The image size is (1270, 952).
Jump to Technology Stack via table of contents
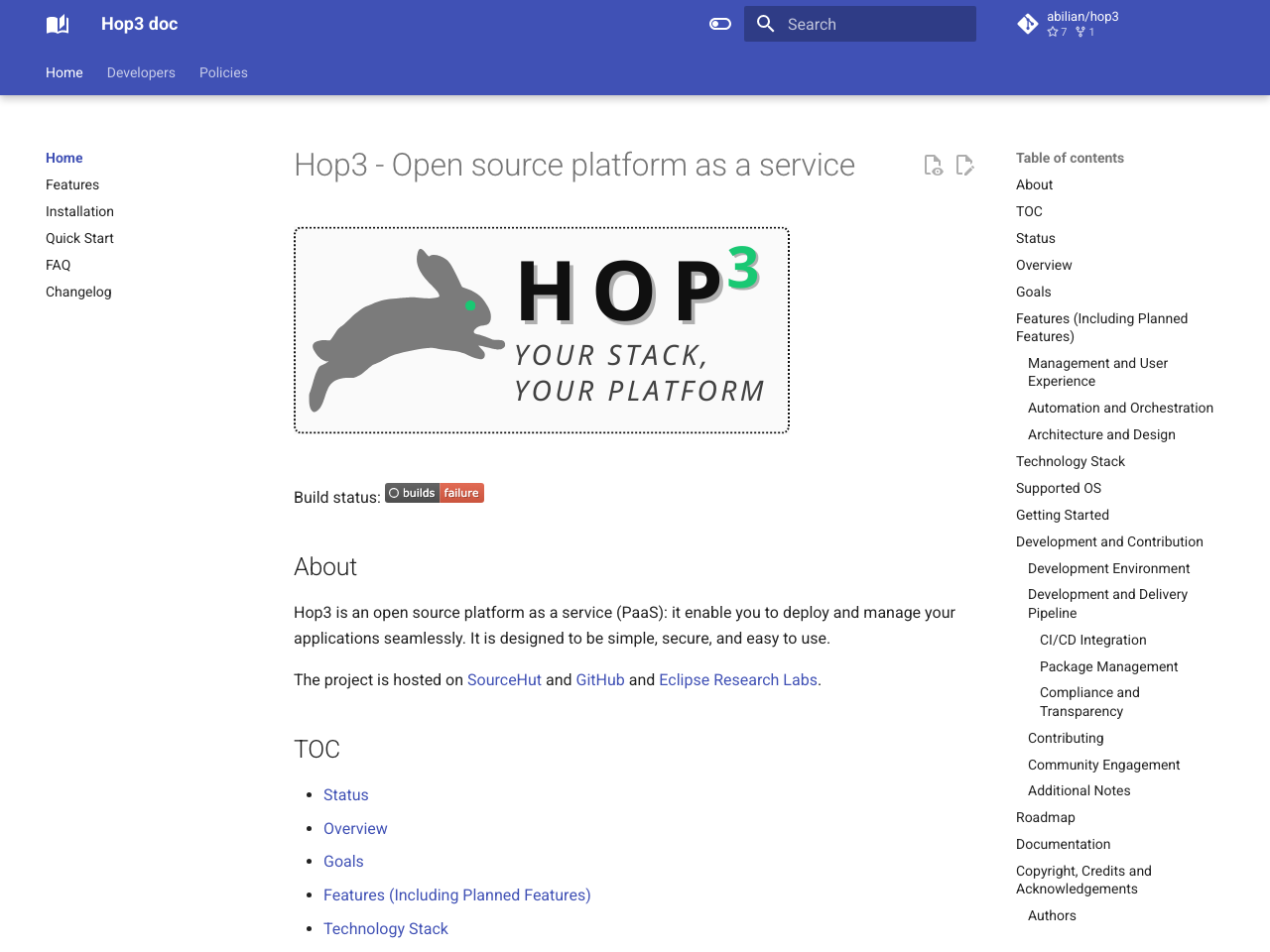click(x=1070, y=461)
